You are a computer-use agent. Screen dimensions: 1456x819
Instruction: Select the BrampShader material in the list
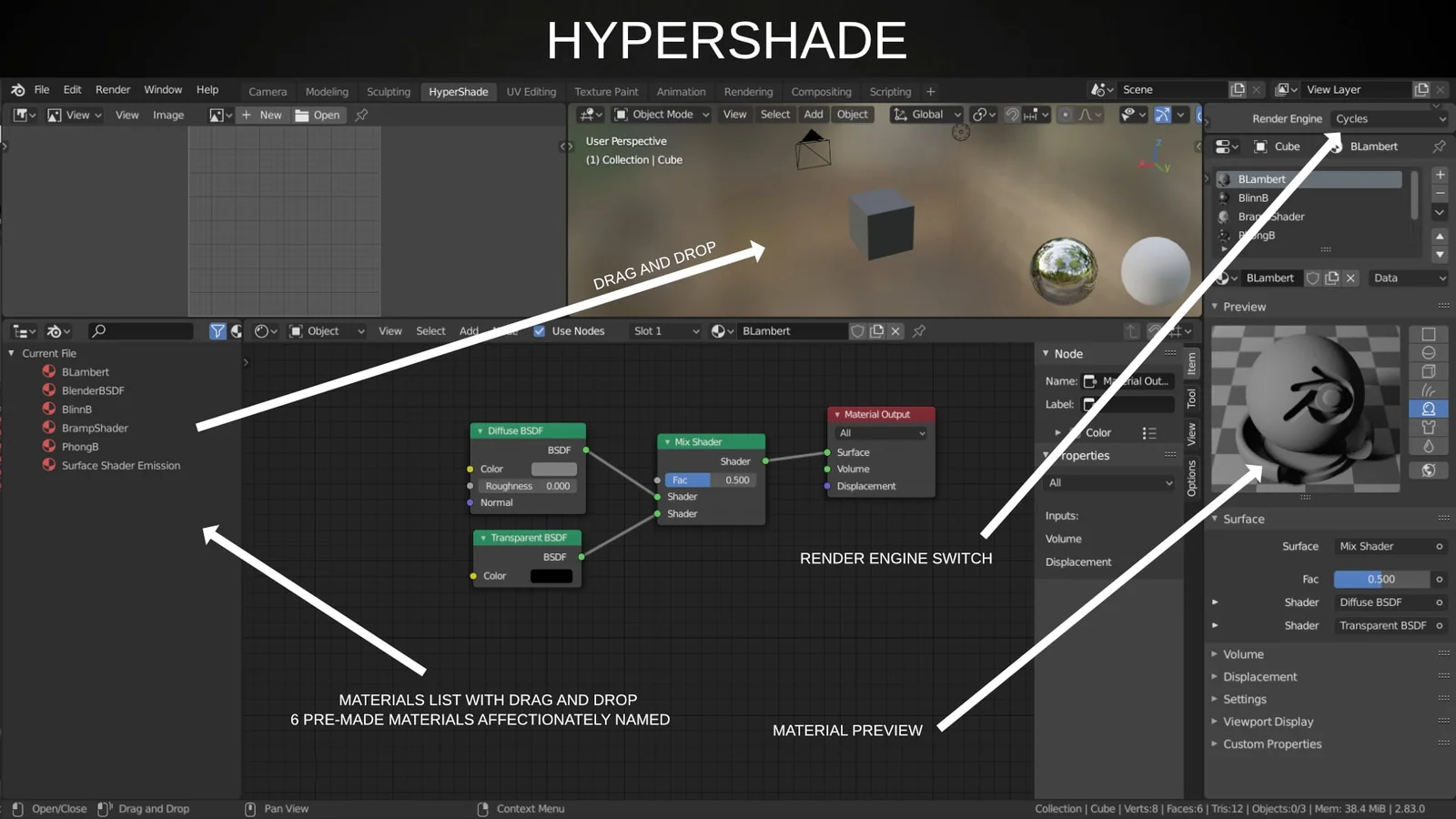[x=94, y=428]
